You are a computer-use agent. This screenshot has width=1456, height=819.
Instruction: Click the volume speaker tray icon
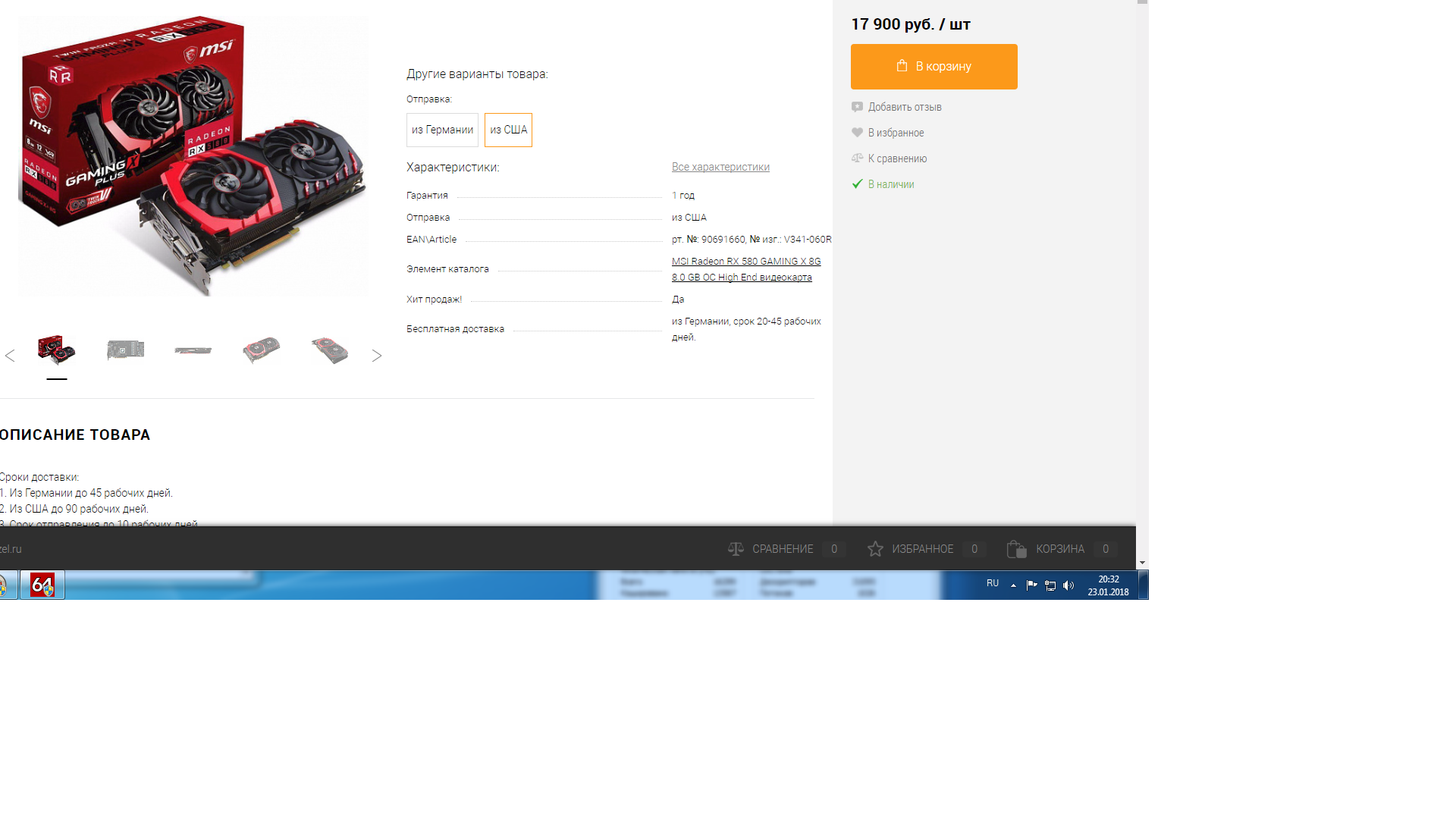click(1068, 585)
